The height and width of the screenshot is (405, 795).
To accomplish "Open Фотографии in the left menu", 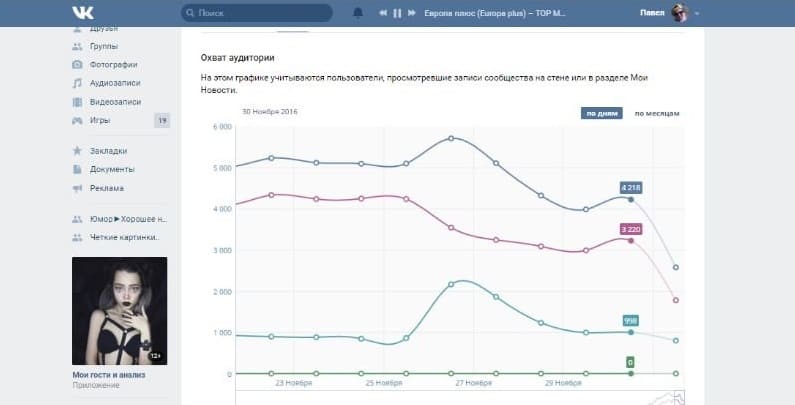I will pyautogui.click(x=112, y=64).
